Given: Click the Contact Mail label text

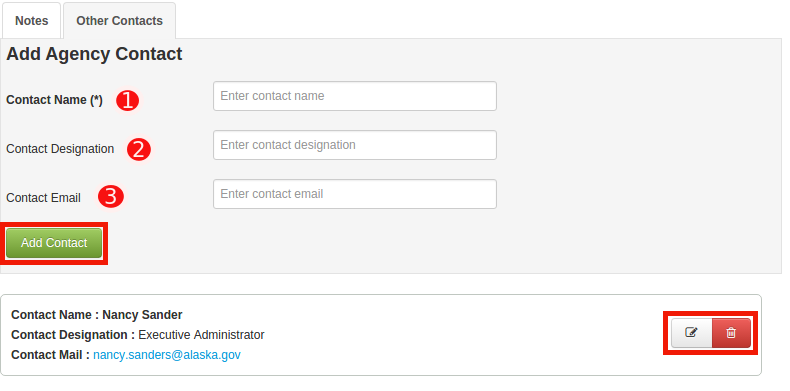Looking at the screenshot, I should coord(50,355).
